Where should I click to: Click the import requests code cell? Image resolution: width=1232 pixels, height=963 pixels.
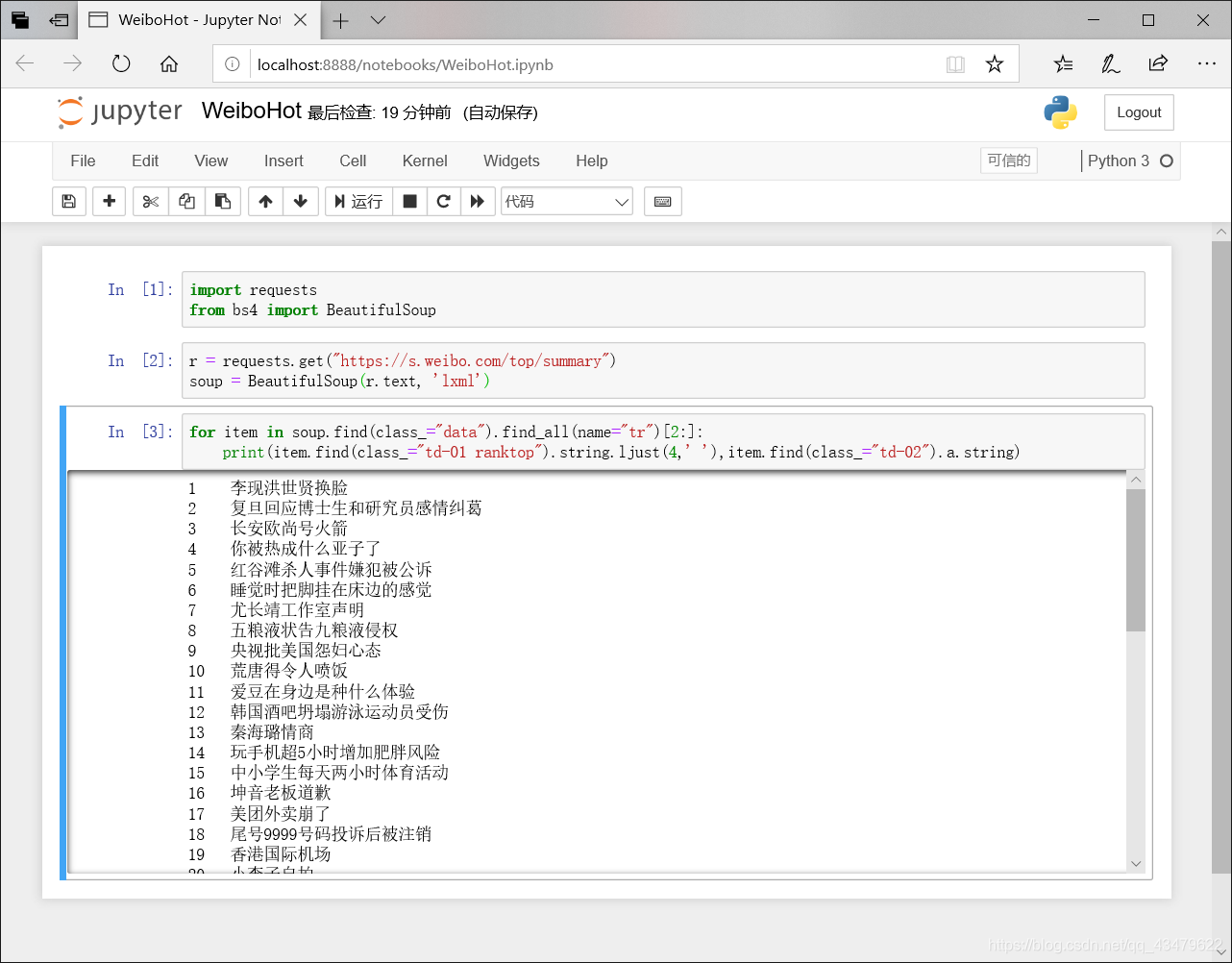[x=663, y=300]
